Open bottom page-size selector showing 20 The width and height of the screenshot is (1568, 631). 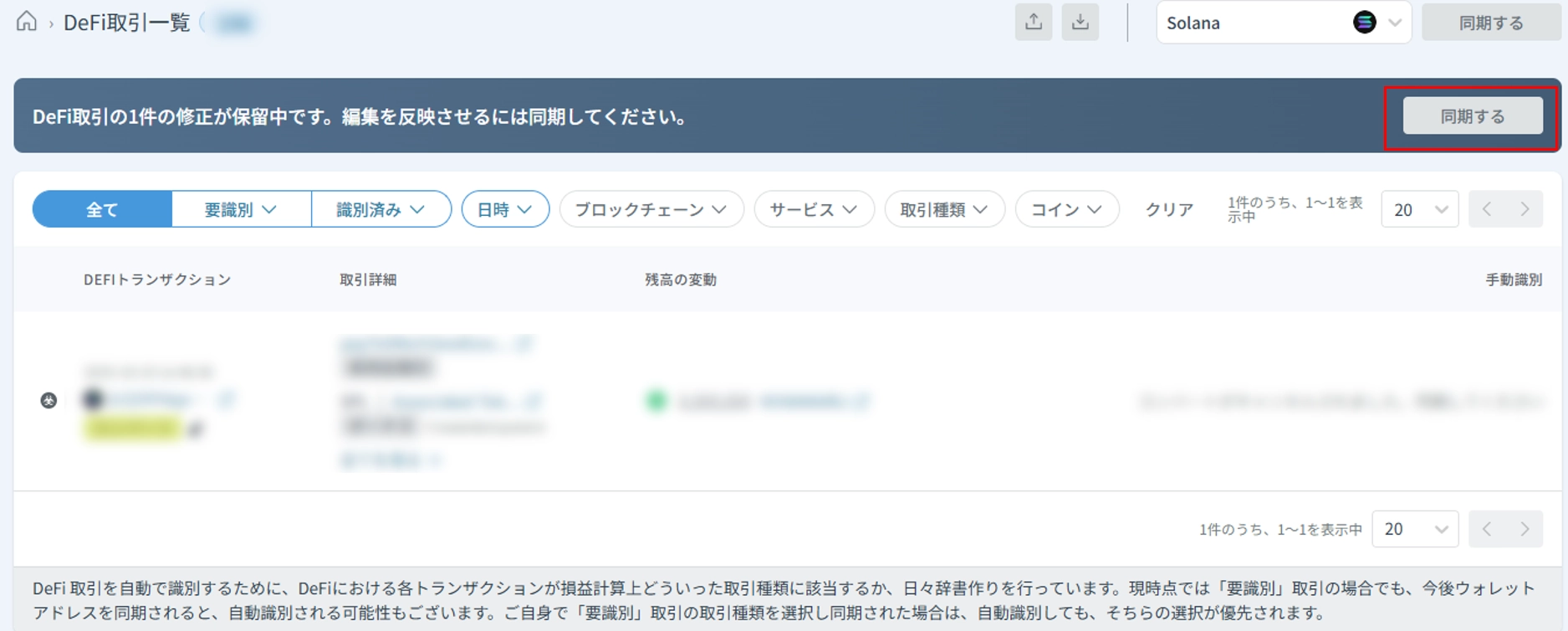[x=1415, y=529]
